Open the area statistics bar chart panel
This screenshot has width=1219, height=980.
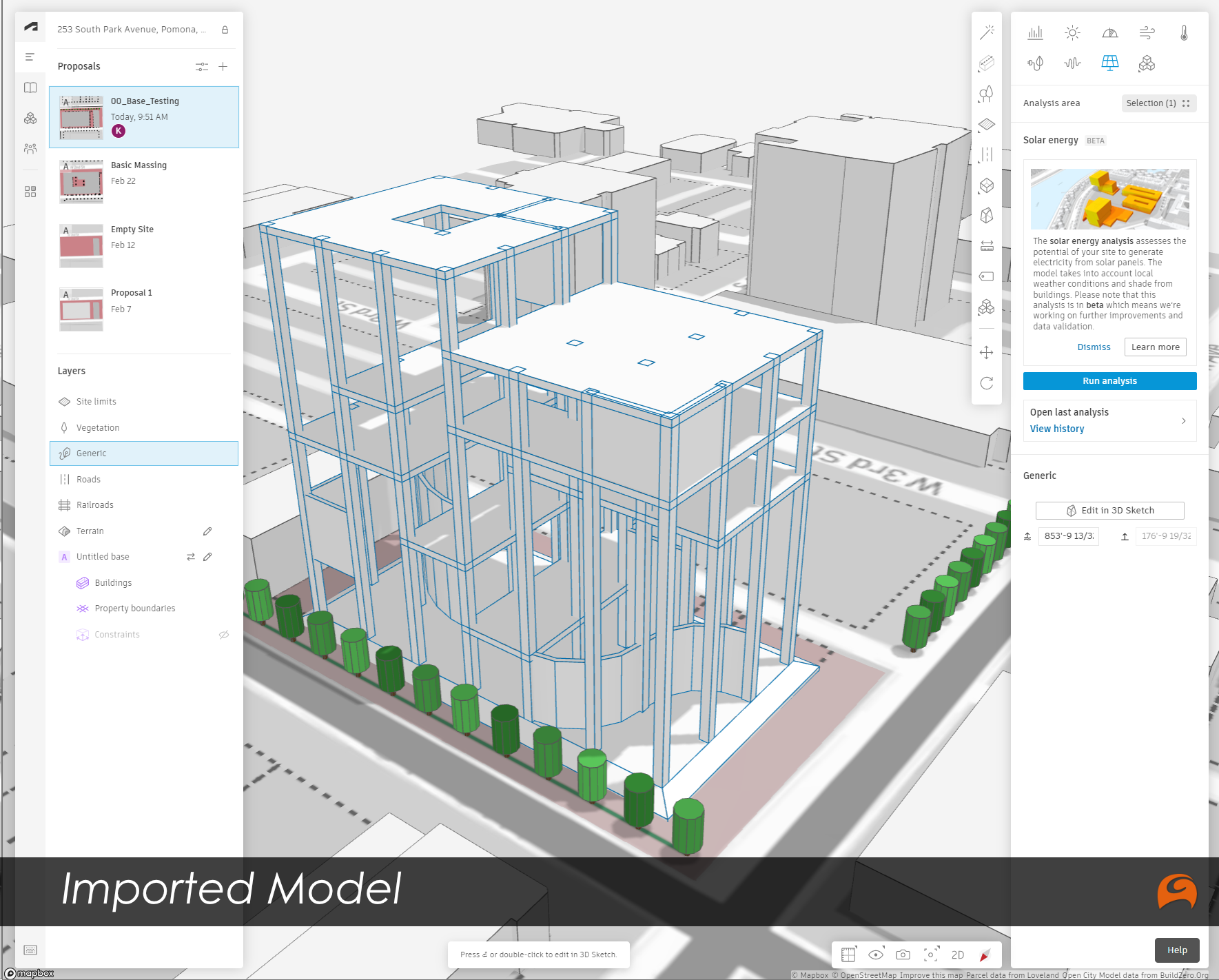click(1035, 32)
